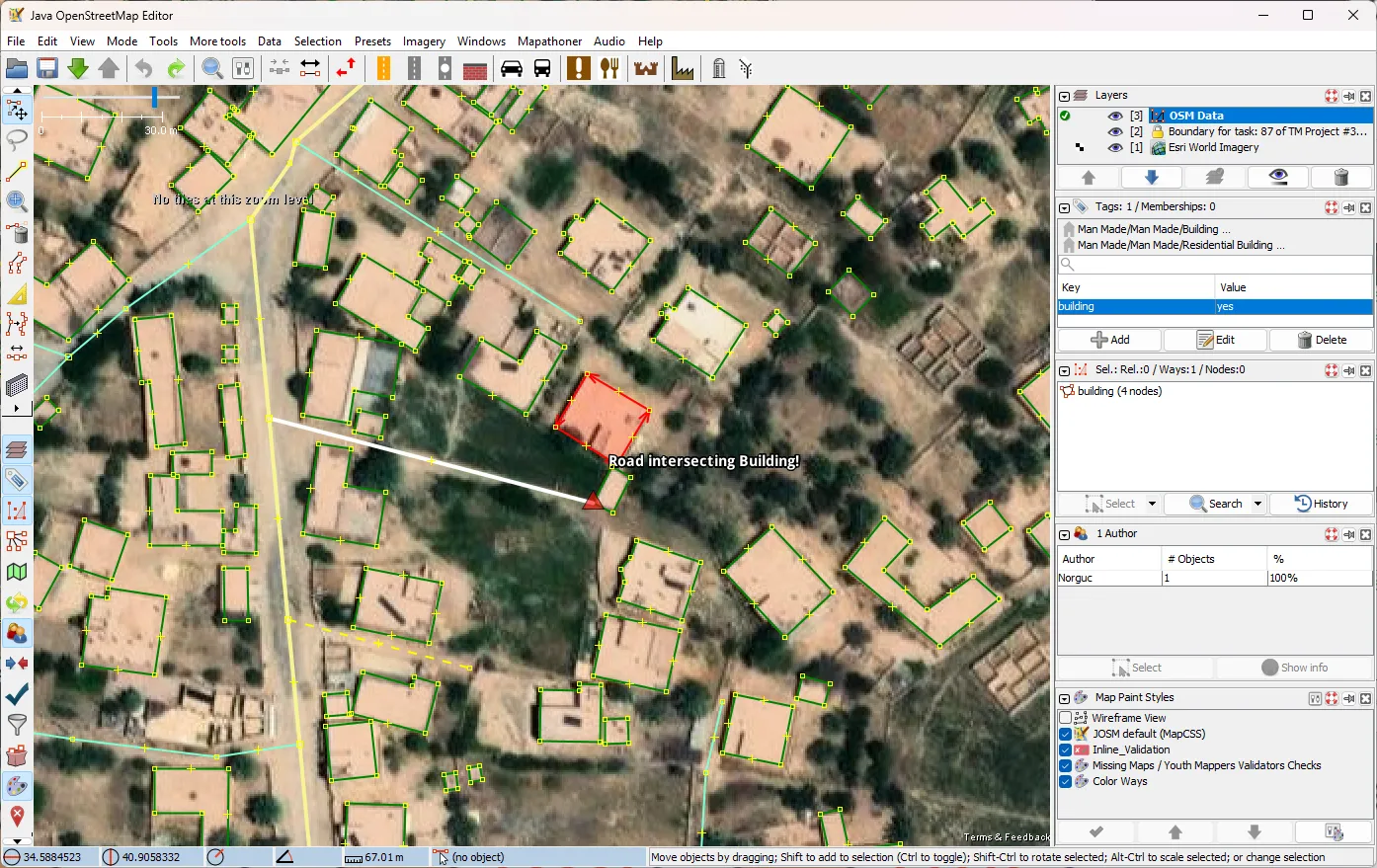Toggle visibility of the OSM Data layer
Screen dimensions: 1377x868
click(x=1115, y=116)
